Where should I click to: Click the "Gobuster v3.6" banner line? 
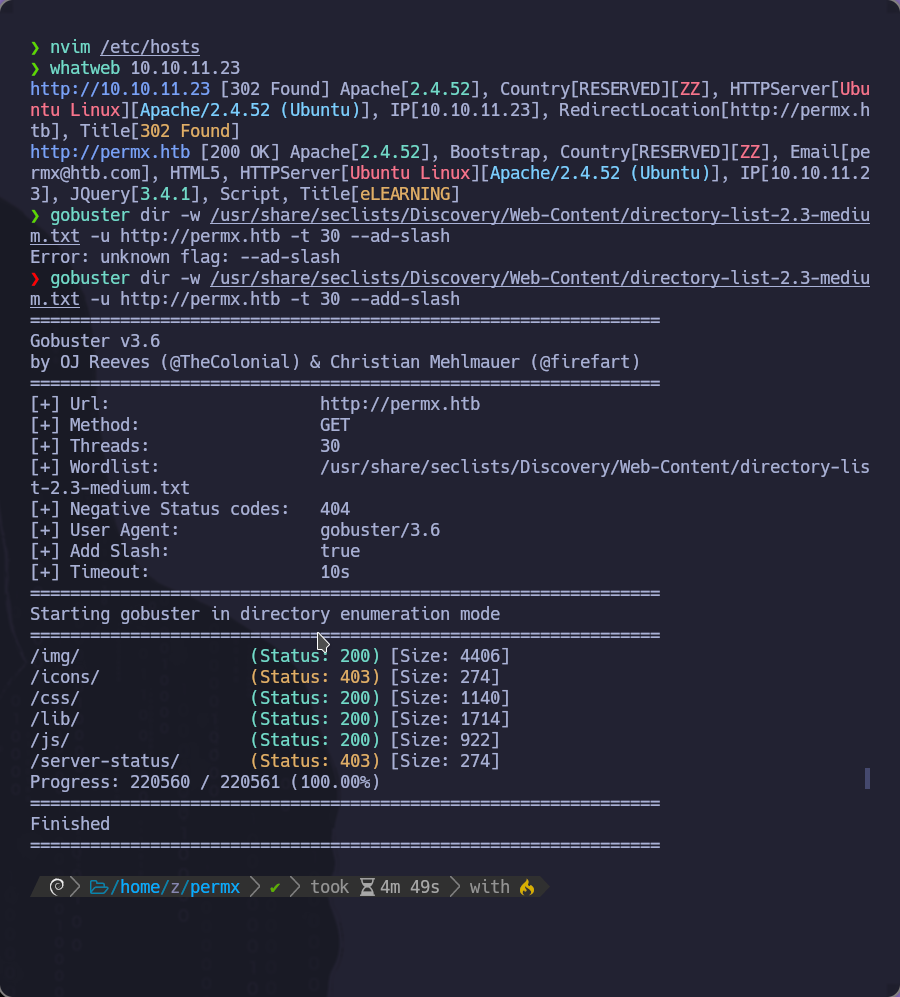tap(95, 341)
